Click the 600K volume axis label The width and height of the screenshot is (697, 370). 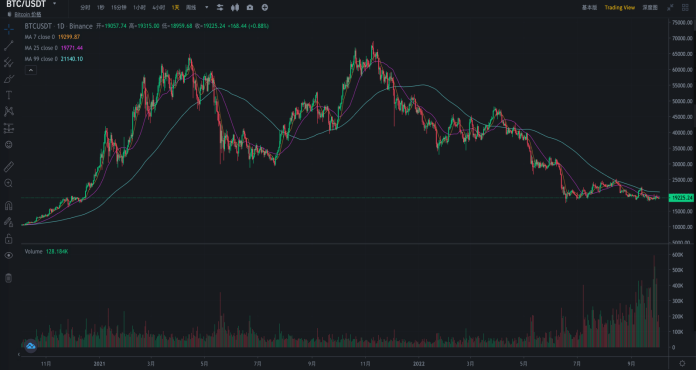[x=677, y=255]
